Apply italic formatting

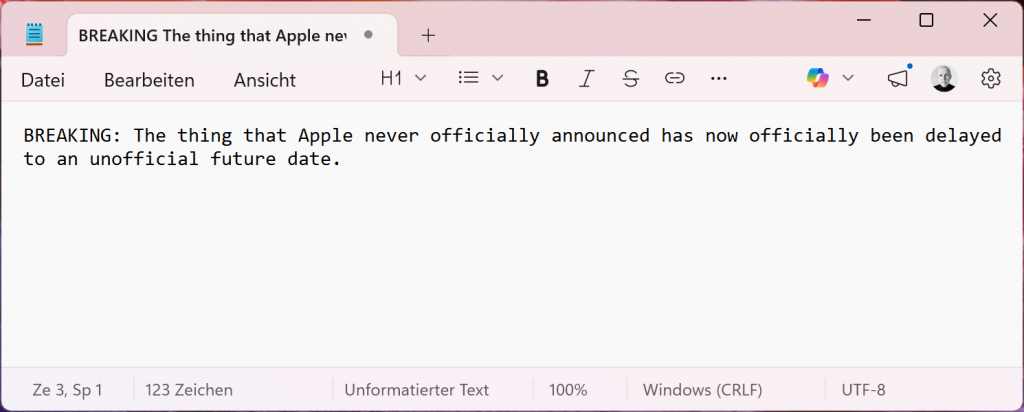click(587, 79)
